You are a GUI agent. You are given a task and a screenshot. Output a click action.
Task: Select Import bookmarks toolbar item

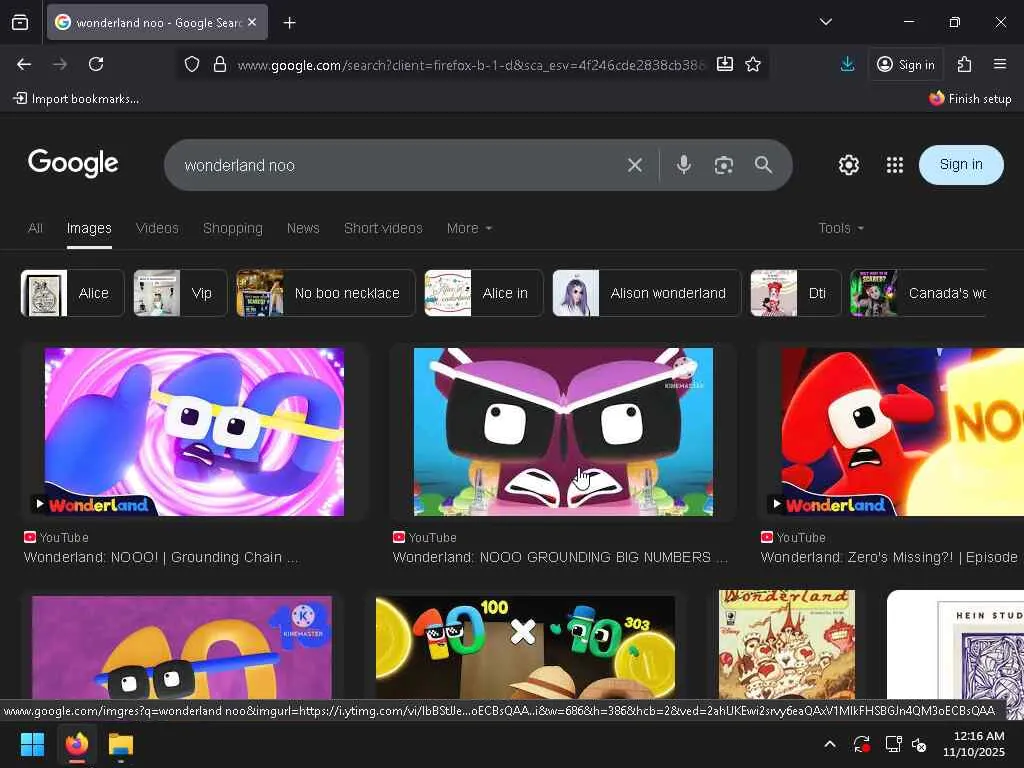click(76, 99)
